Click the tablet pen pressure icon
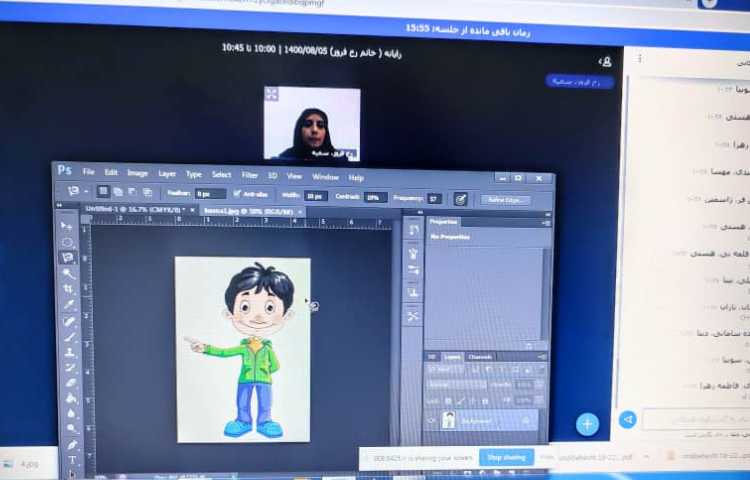 click(461, 199)
